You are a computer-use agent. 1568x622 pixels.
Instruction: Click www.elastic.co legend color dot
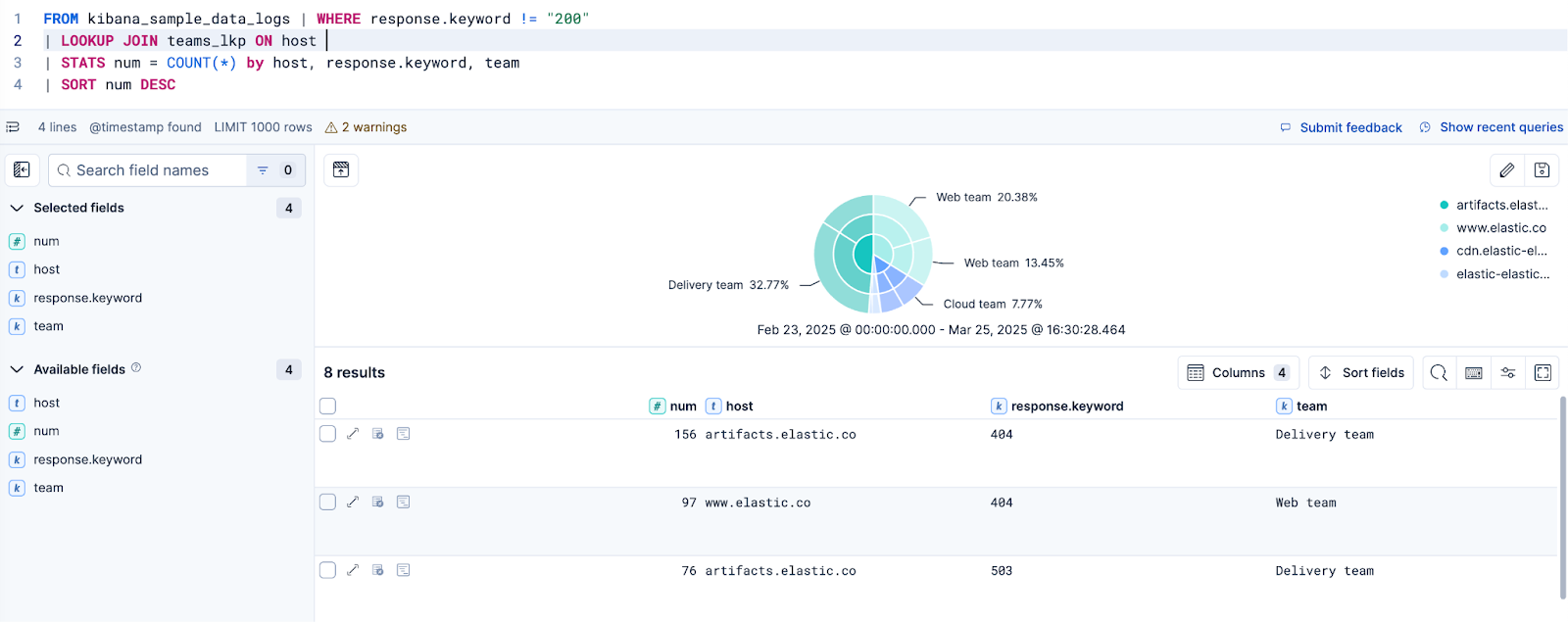[x=1444, y=228]
